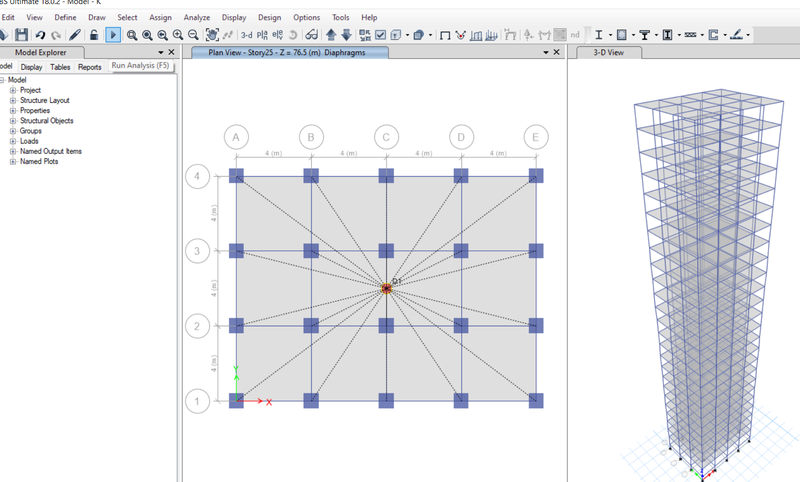Open composite beam design icon

pyautogui.click(x=645, y=35)
